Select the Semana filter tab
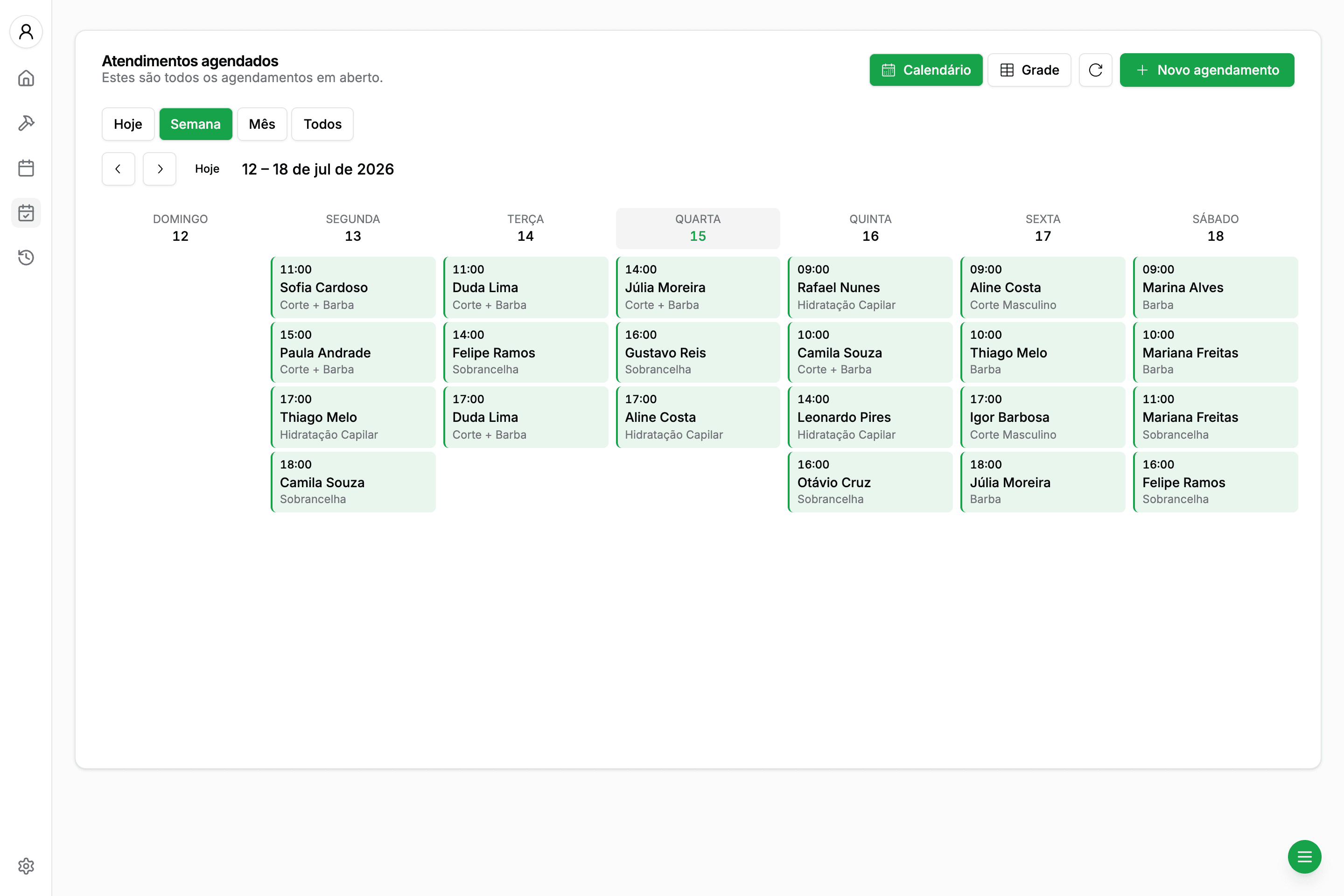 [196, 124]
